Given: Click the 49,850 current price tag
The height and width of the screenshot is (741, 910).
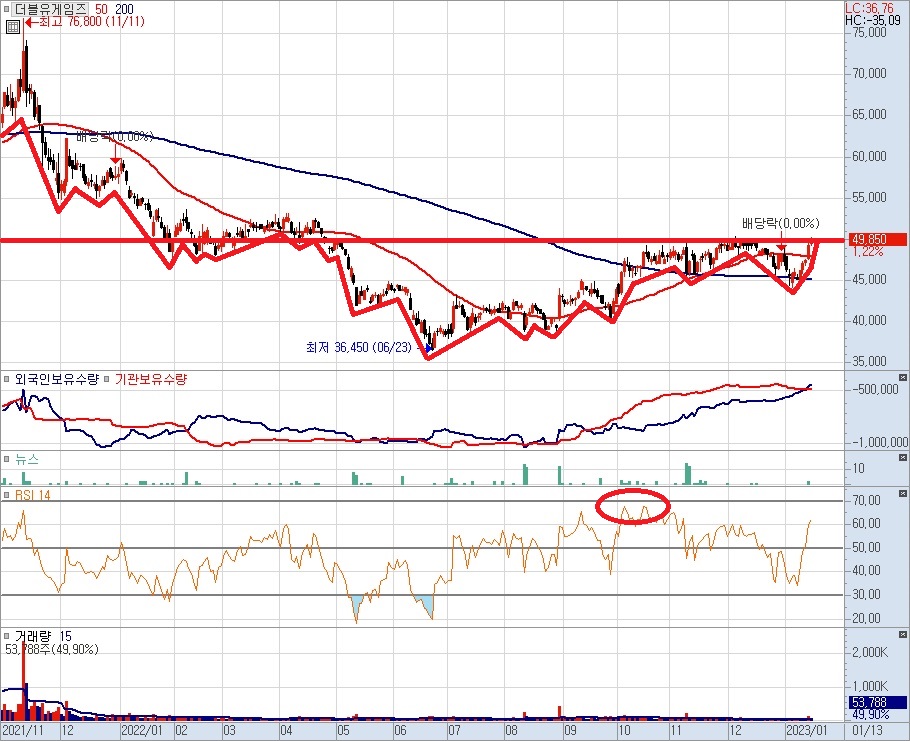Looking at the screenshot, I should (876, 240).
